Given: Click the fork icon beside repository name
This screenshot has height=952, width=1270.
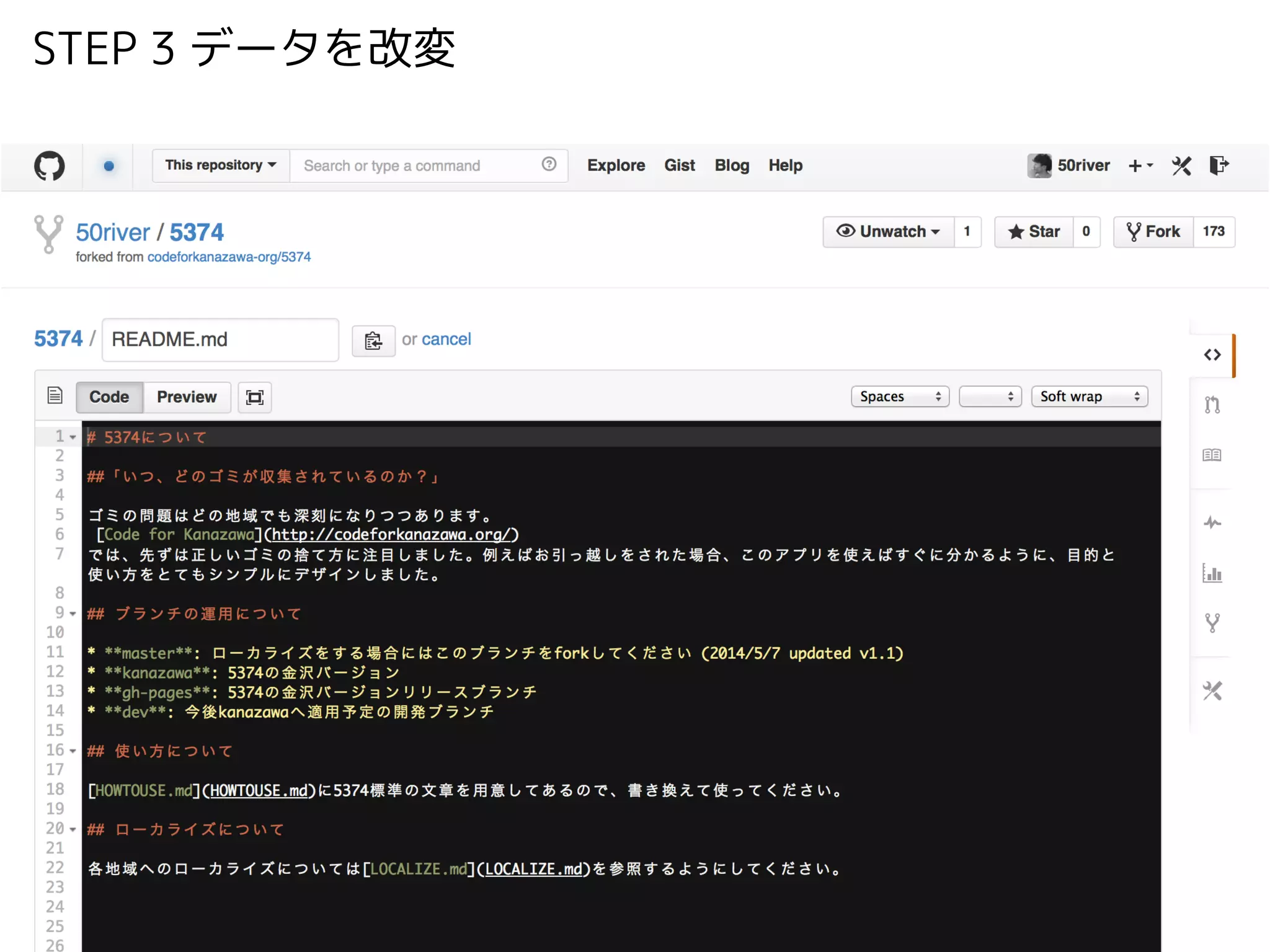Looking at the screenshot, I should click(48, 234).
